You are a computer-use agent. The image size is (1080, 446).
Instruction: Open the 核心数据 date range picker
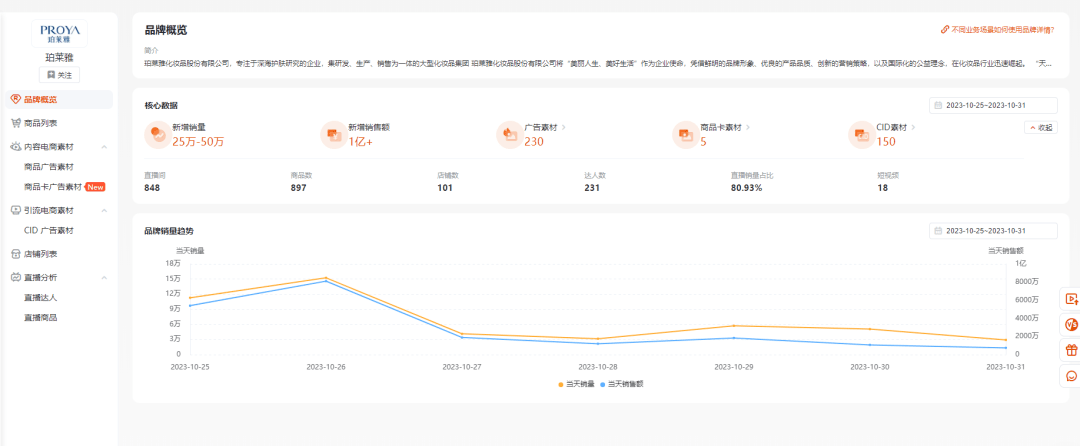992,105
